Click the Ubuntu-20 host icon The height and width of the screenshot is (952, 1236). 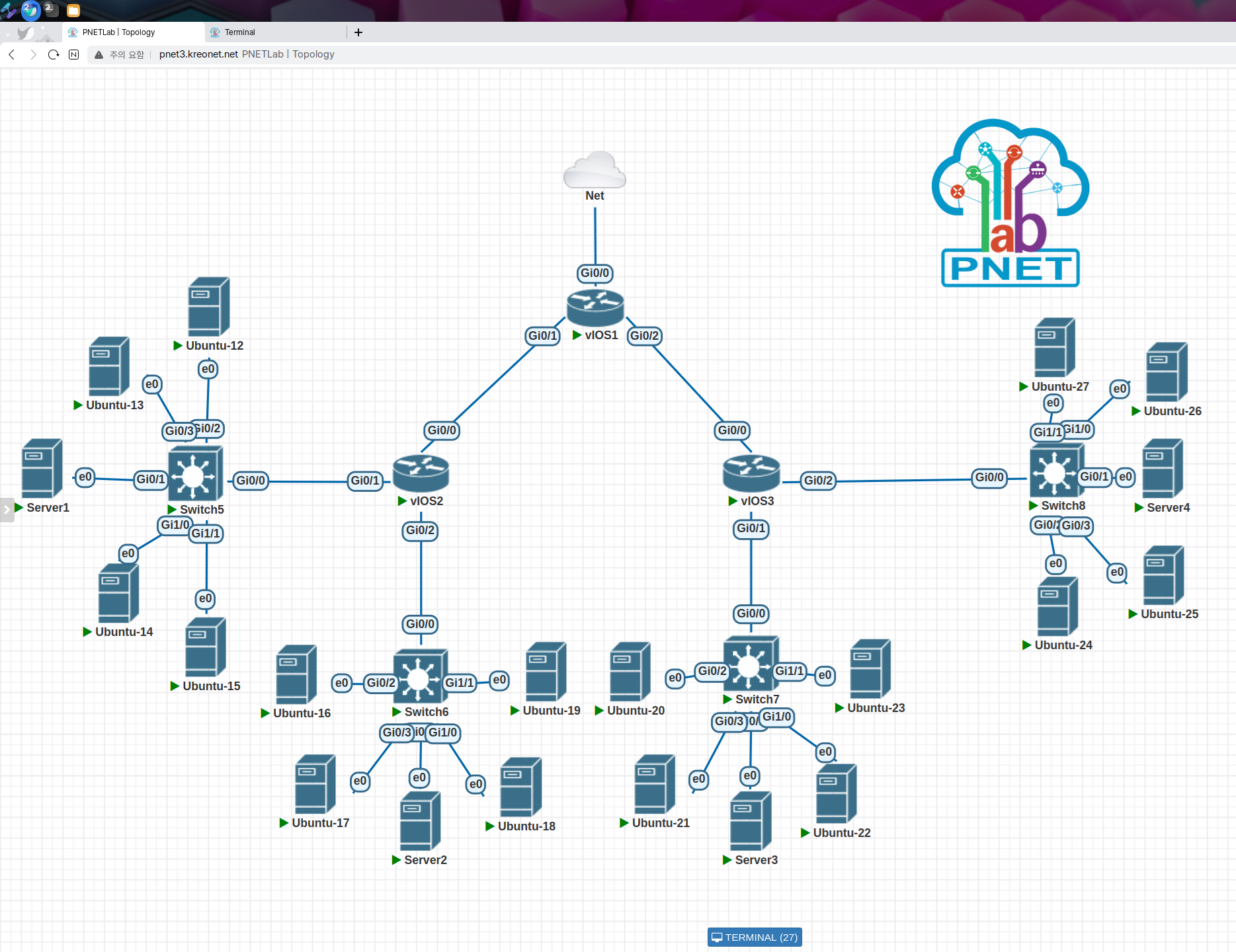coord(630,672)
